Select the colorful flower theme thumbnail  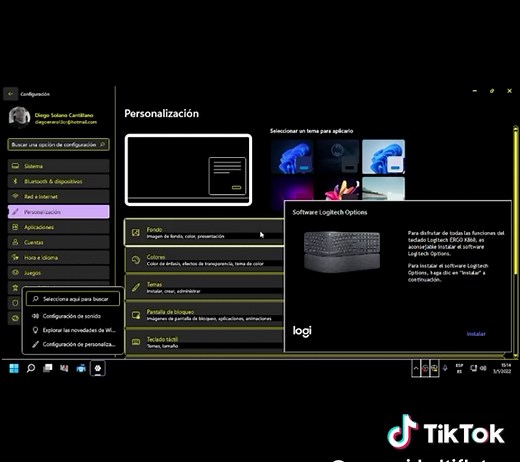(x=338, y=189)
